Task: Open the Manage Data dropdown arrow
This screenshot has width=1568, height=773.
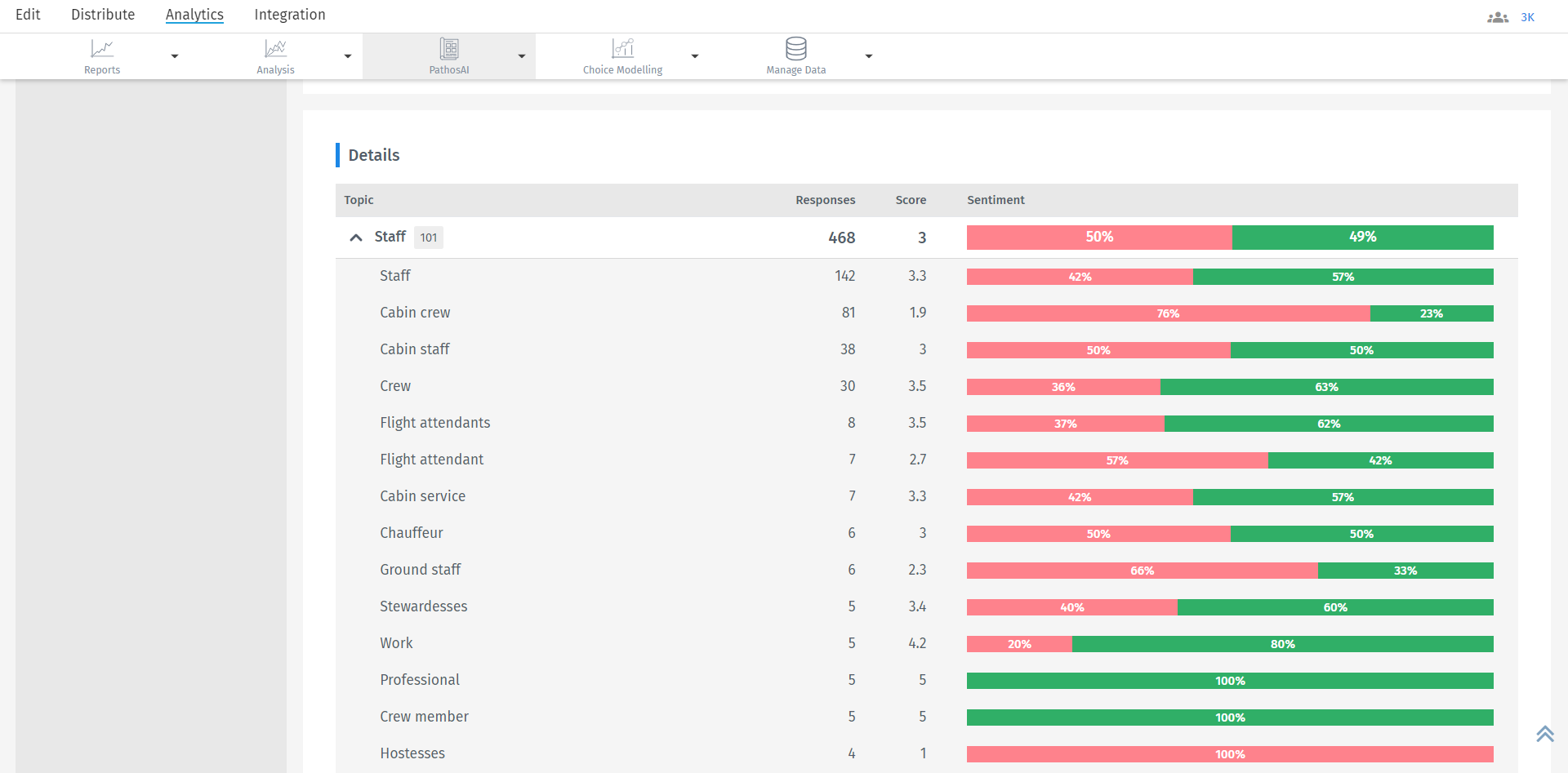Action: 868,56
